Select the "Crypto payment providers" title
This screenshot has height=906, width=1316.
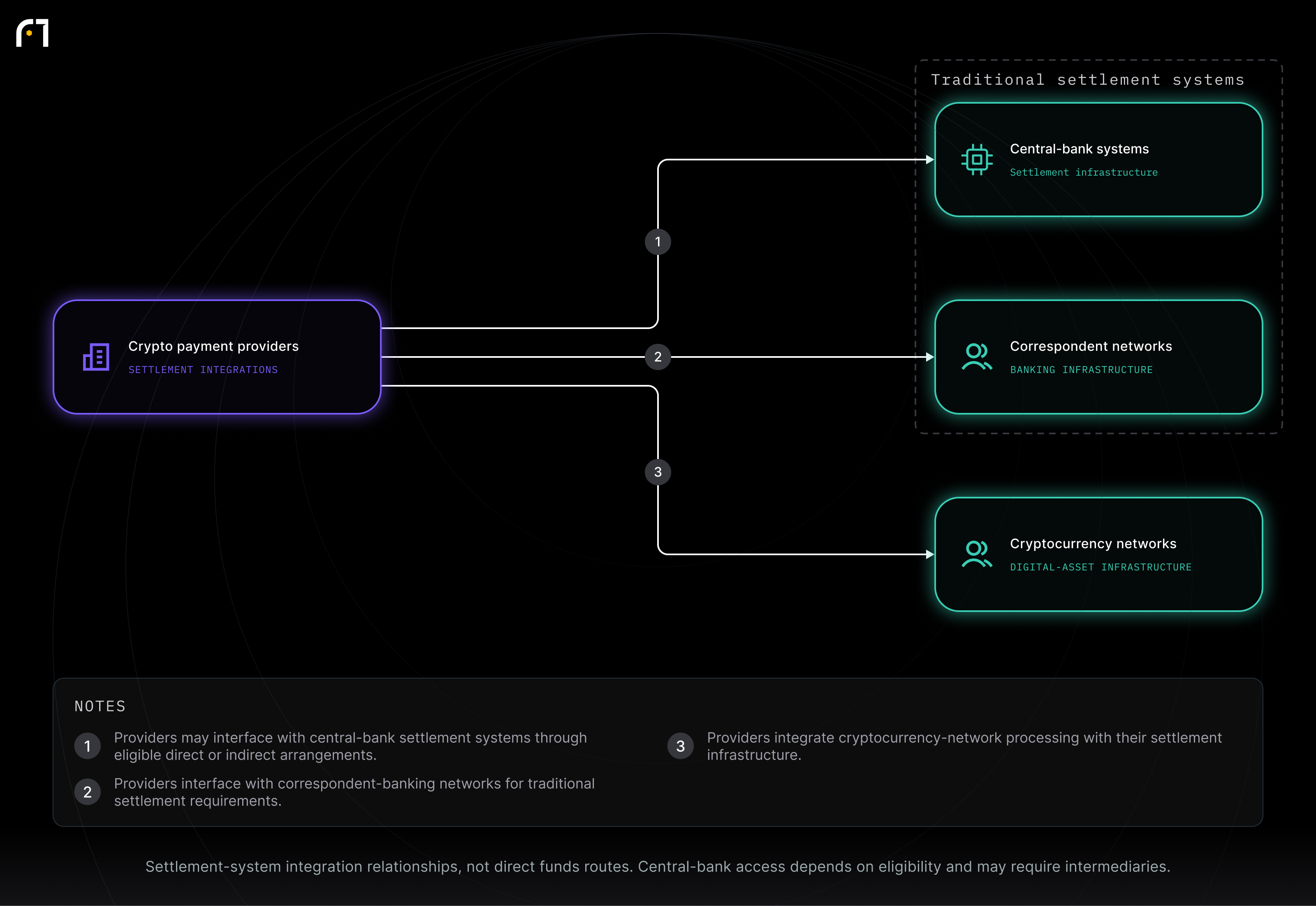213,346
